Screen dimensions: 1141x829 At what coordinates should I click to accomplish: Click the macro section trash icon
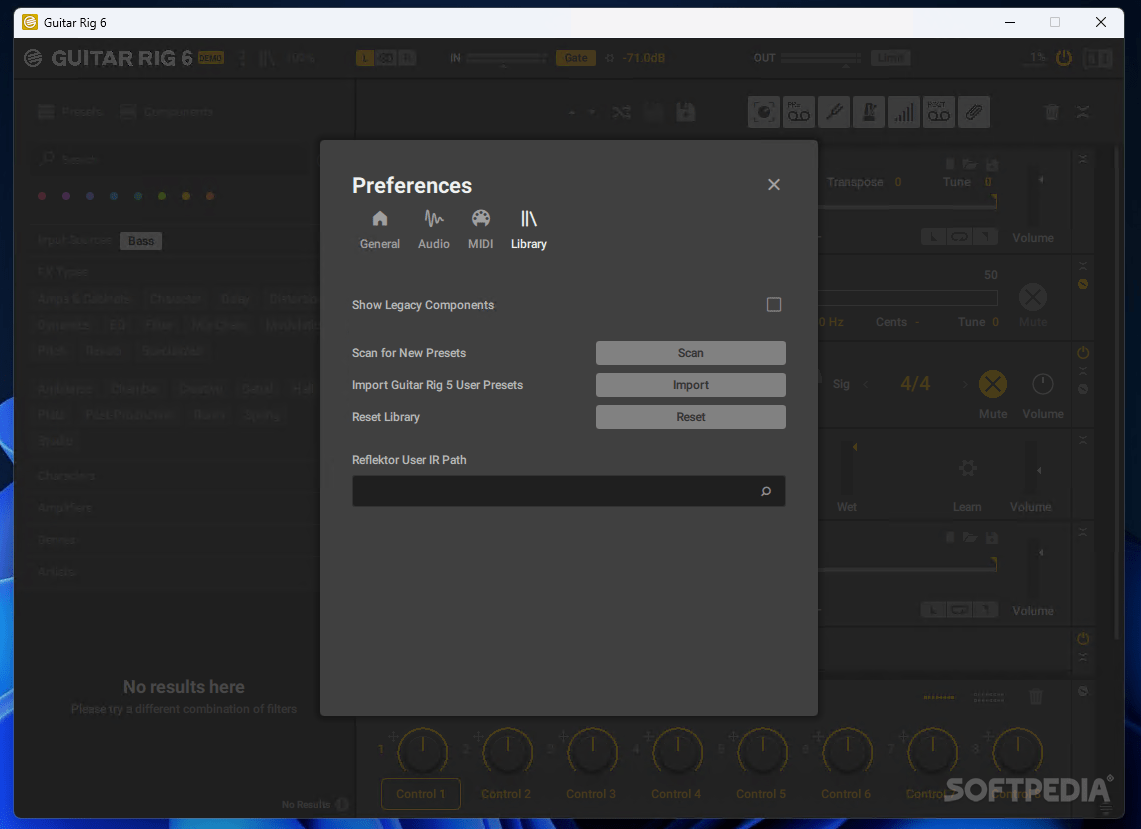pyautogui.click(x=1036, y=697)
